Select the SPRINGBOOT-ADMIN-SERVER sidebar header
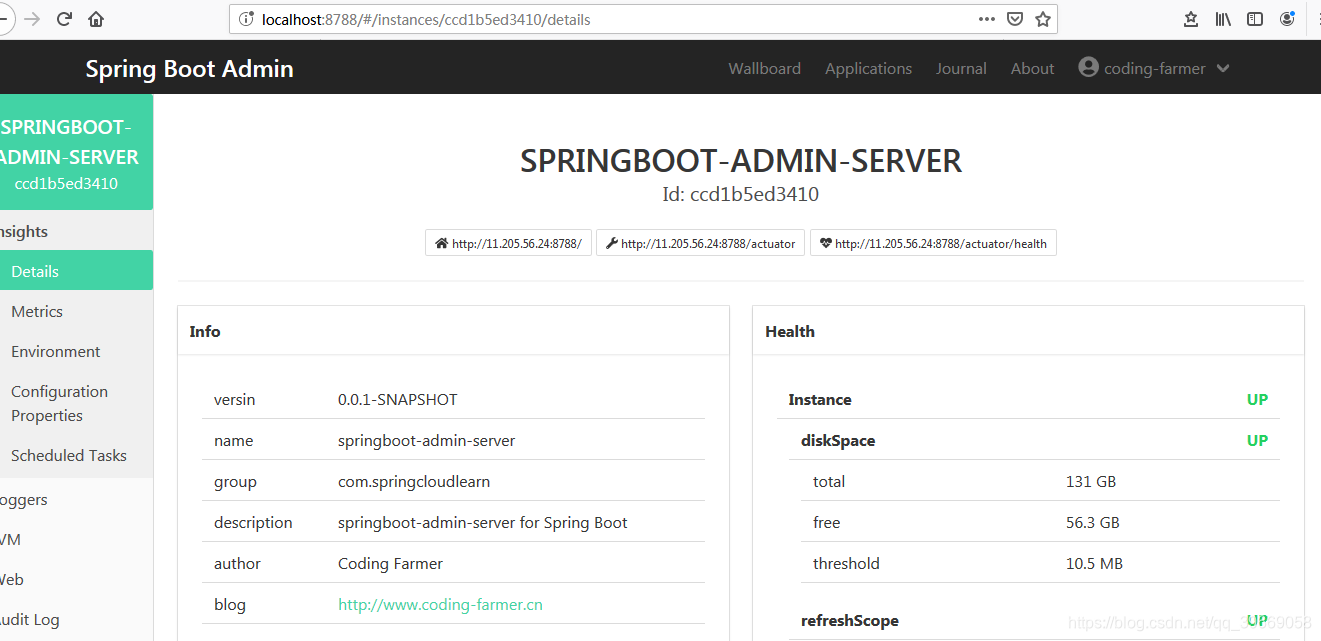Viewport: 1321px width, 641px height. pyautogui.click(x=76, y=152)
